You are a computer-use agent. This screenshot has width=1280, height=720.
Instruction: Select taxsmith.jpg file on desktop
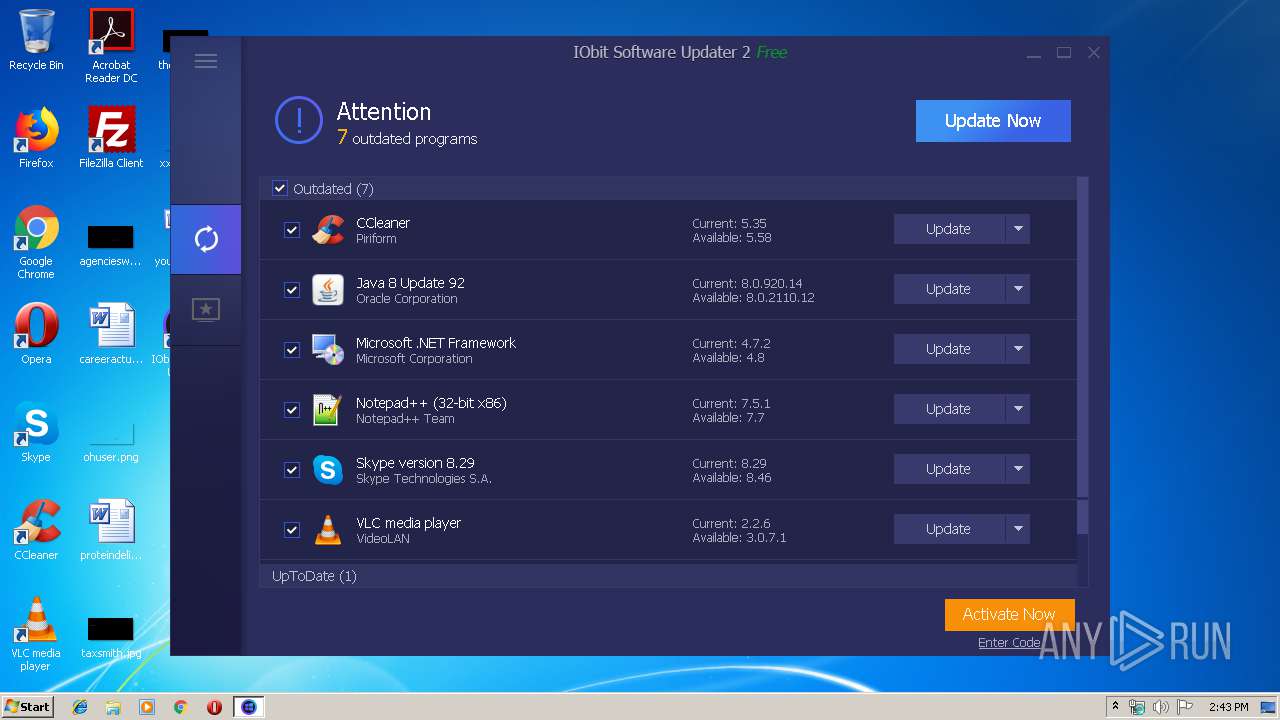tap(111, 638)
